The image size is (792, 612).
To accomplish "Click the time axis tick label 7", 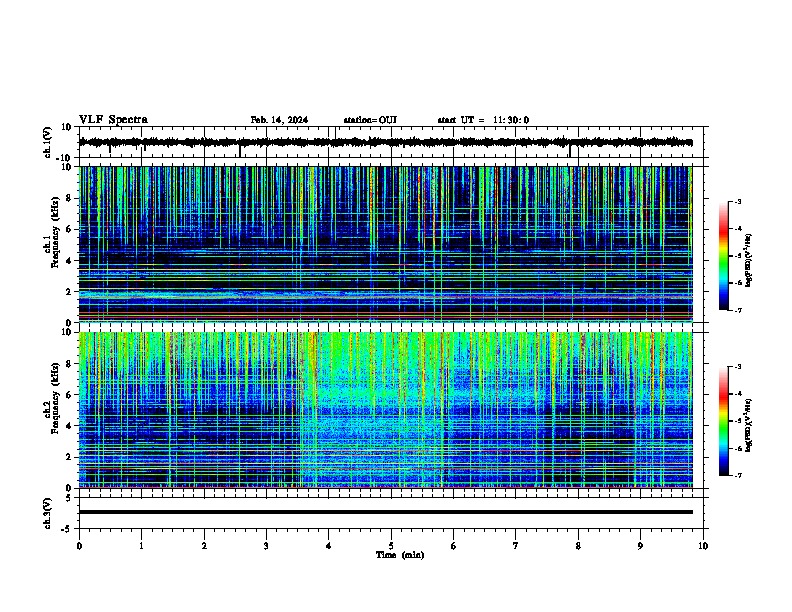I will [x=516, y=546].
